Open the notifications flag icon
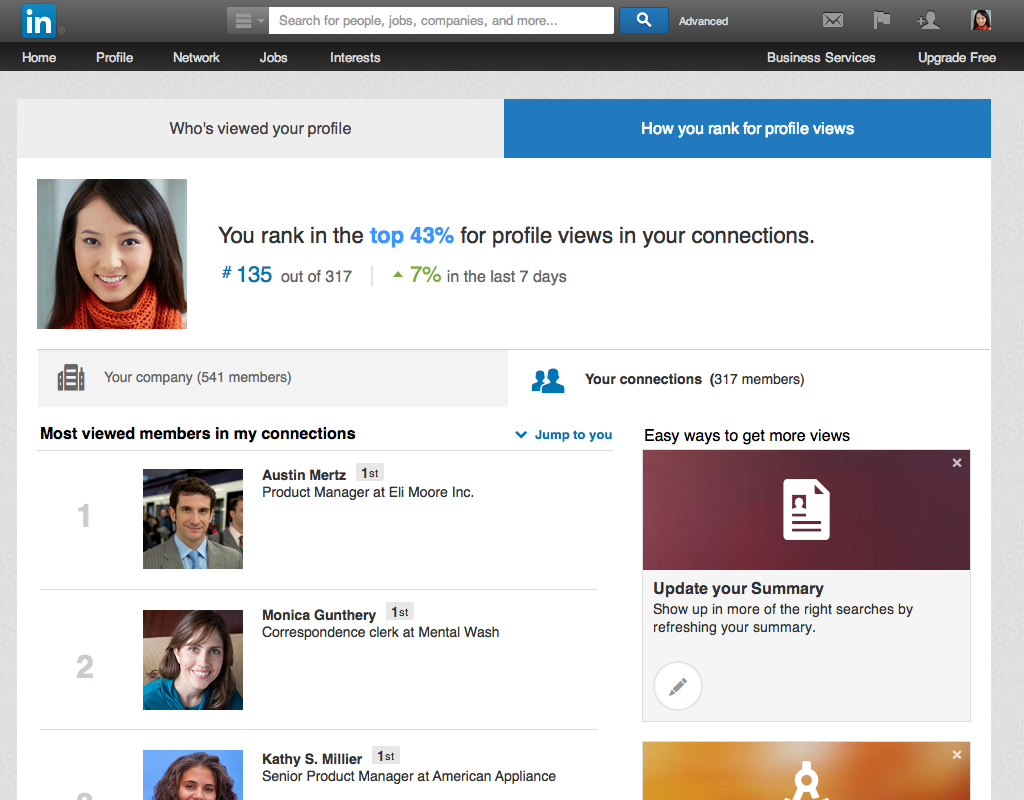The image size is (1024, 800). coord(881,20)
